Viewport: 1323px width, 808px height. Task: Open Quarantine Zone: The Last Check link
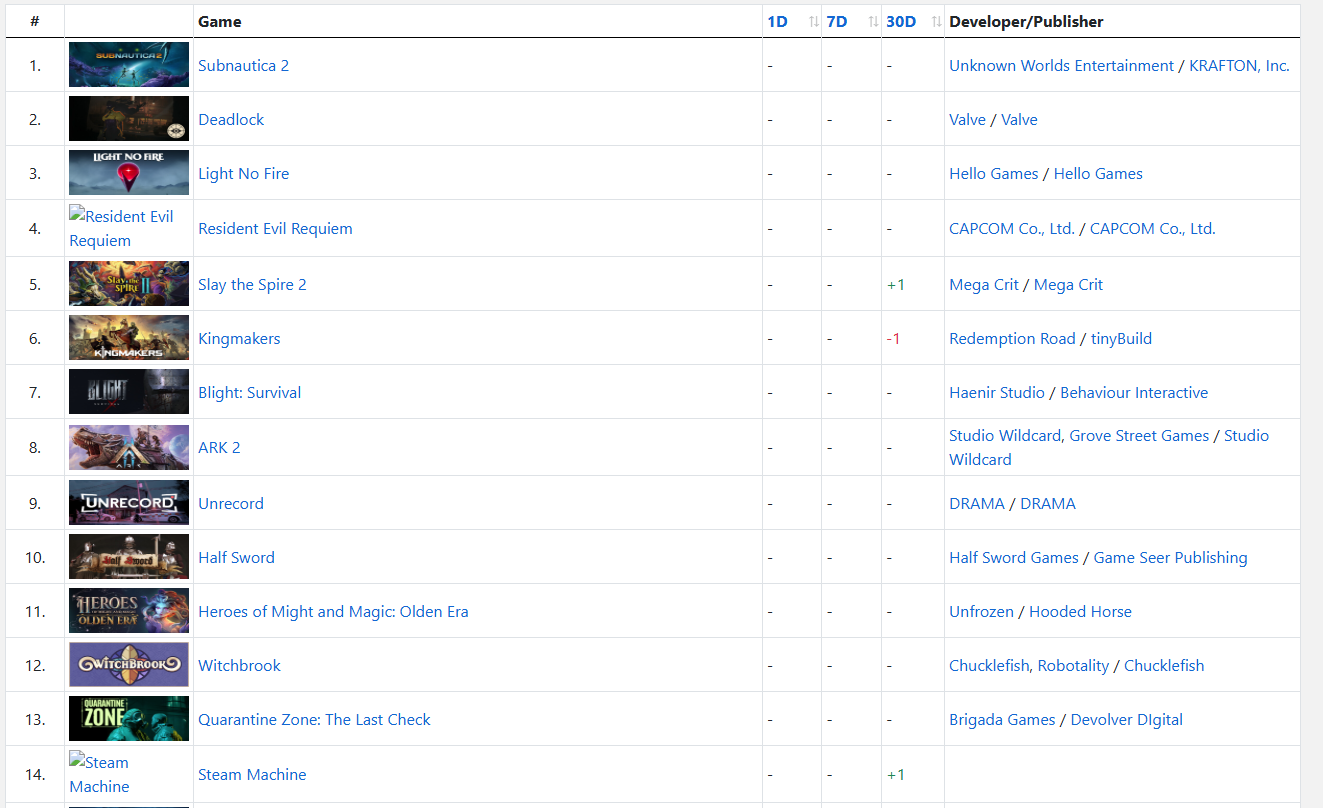click(314, 720)
